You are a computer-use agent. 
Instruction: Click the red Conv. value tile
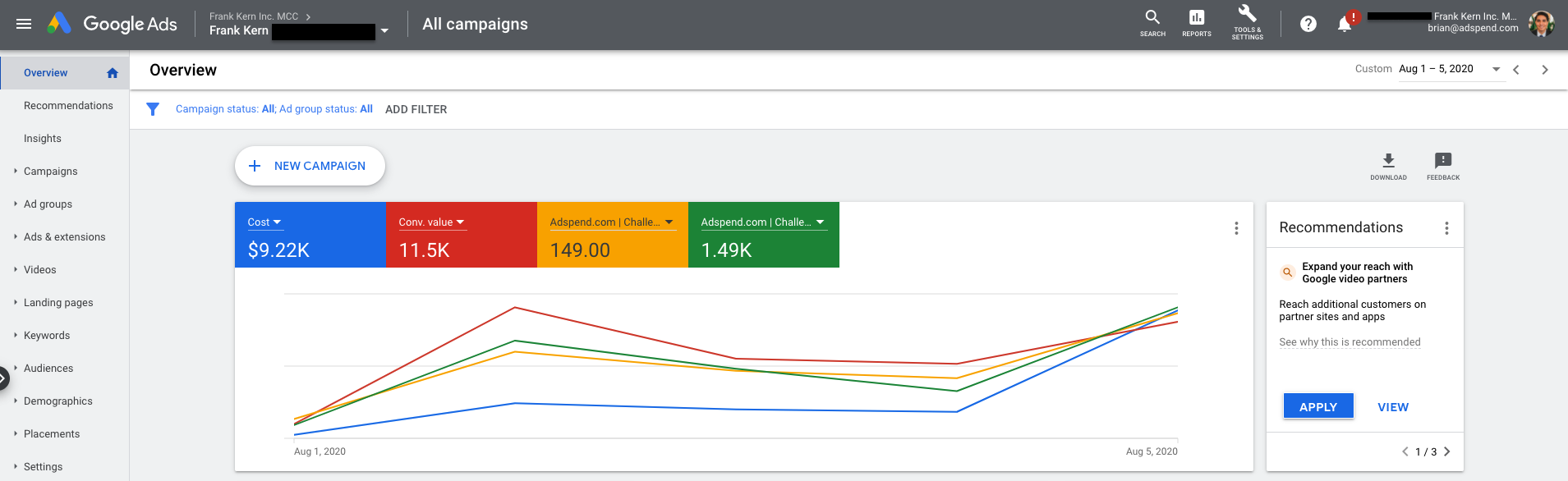click(x=462, y=235)
